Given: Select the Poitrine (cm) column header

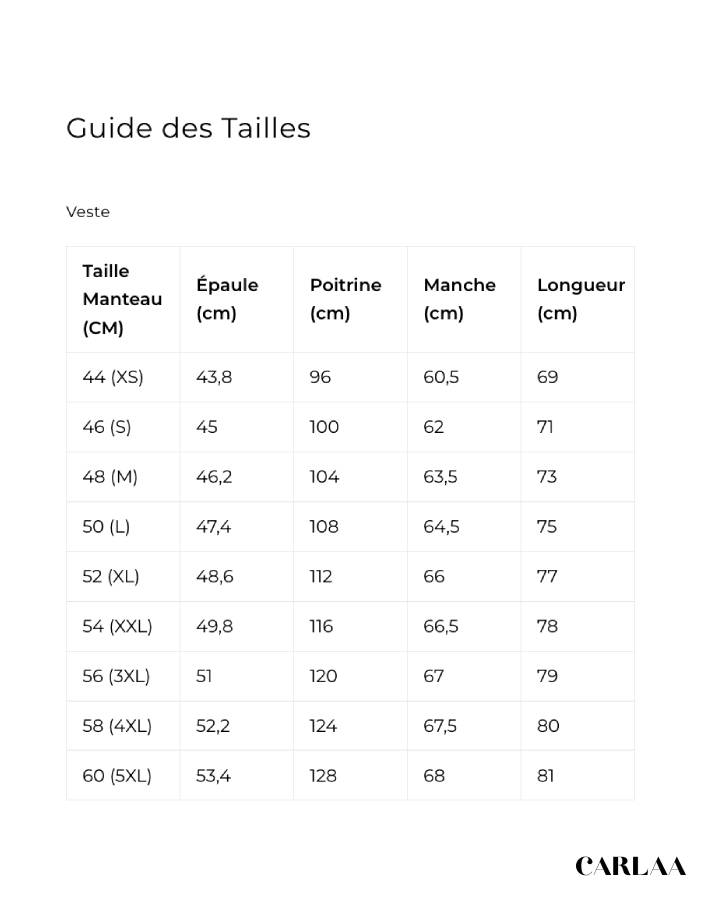Looking at the screenshot, I should pos(345,299).
